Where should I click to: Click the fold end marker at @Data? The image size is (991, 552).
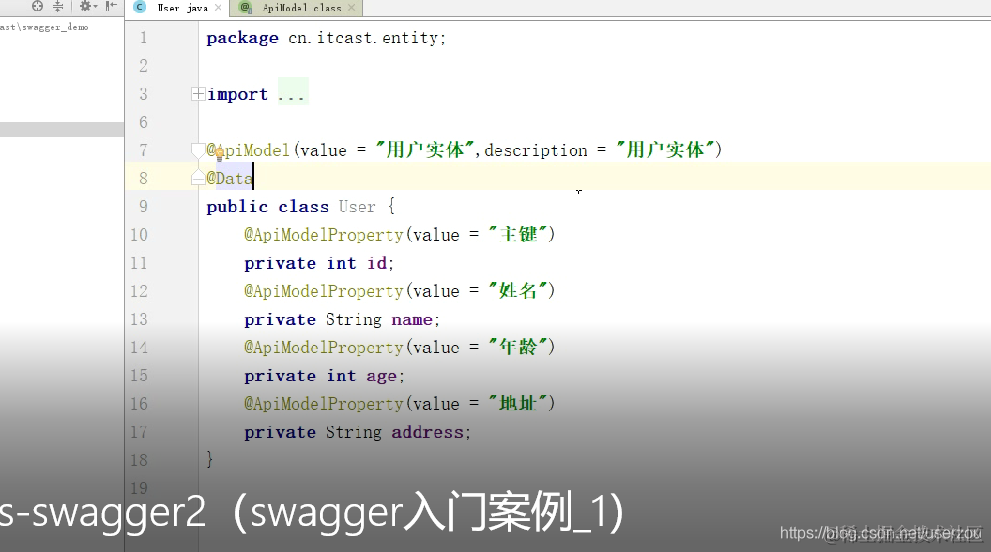198,178
